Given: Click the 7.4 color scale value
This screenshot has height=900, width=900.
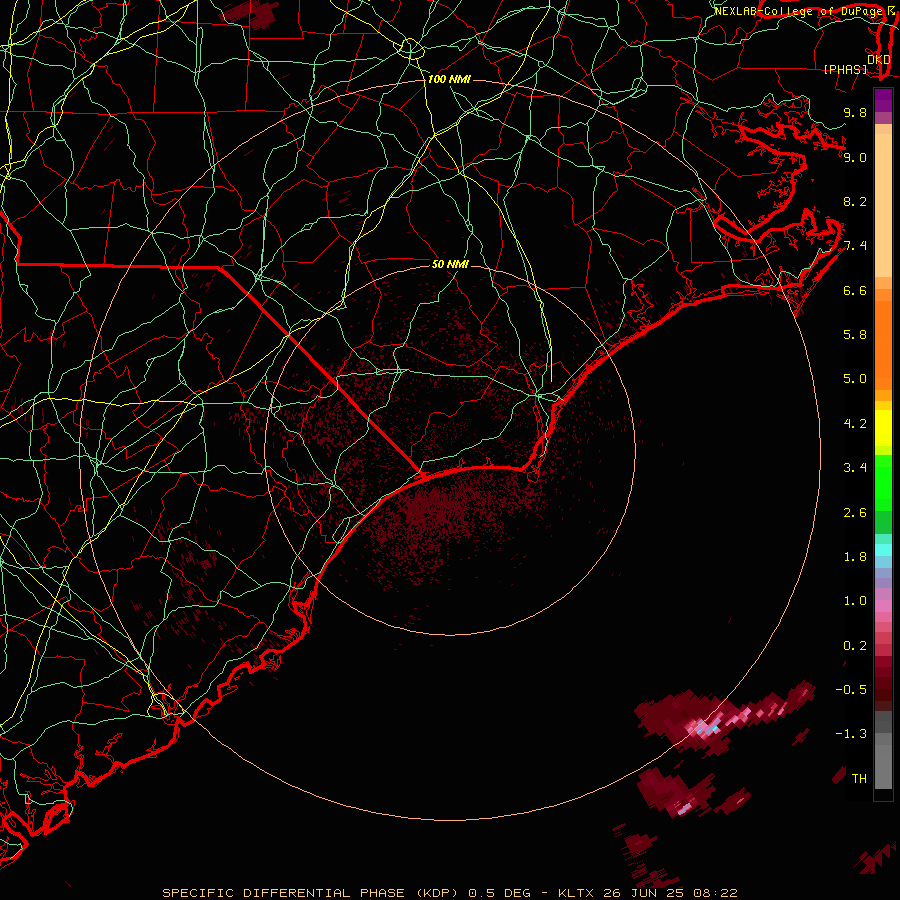Looking at the screenshot, I should [855, 246].
